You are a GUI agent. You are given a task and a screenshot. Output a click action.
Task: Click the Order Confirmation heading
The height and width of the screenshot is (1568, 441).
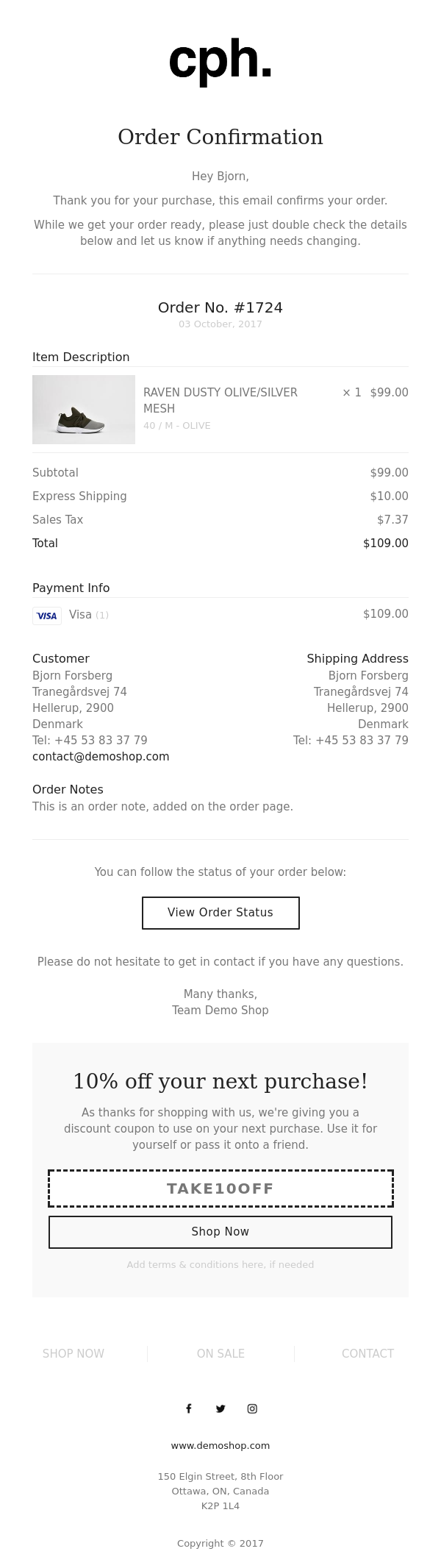point(220,137)
